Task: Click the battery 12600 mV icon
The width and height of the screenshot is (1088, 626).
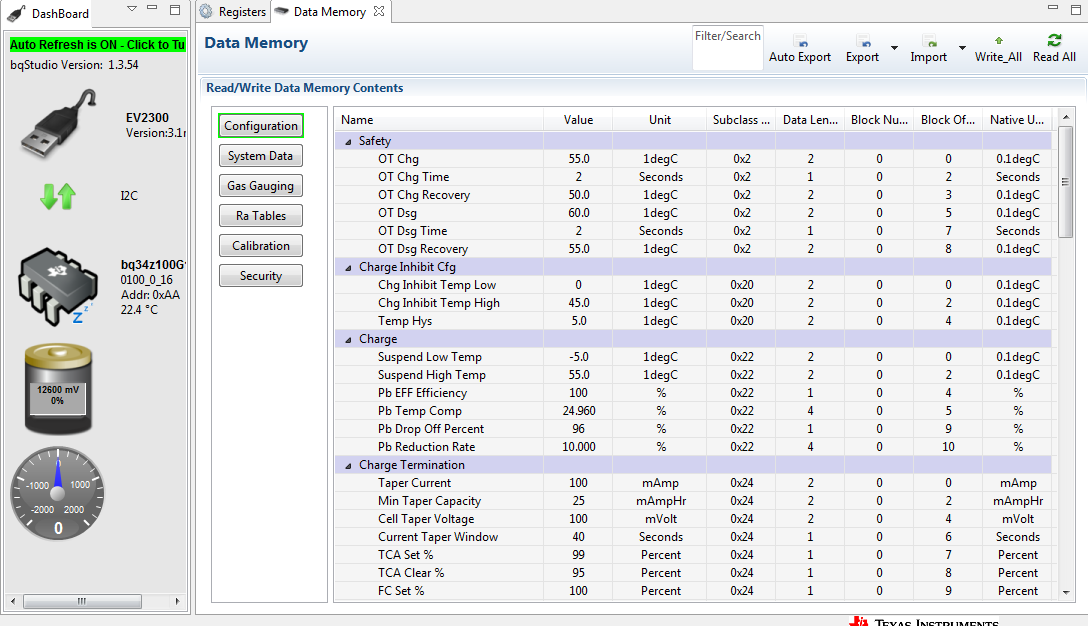Action: tap(58, 389)
